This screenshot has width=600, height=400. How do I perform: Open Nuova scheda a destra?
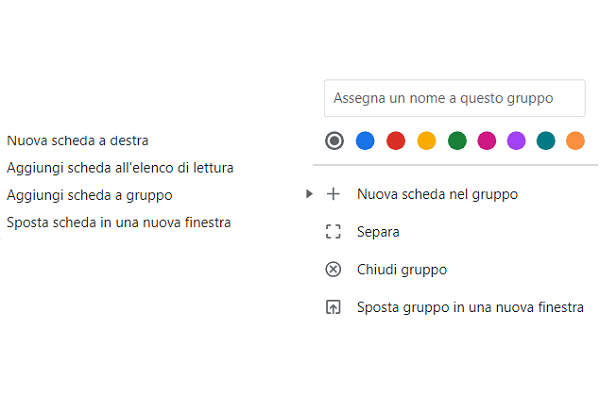pos(78,141)
